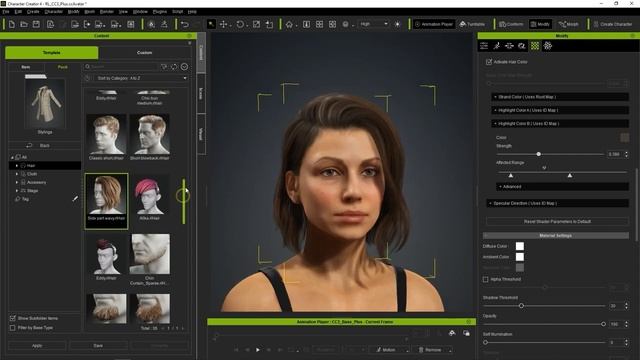This screenshot has width=640, height=360.
Task: Click the Save button in Content panel
Action: coord(98,346)
